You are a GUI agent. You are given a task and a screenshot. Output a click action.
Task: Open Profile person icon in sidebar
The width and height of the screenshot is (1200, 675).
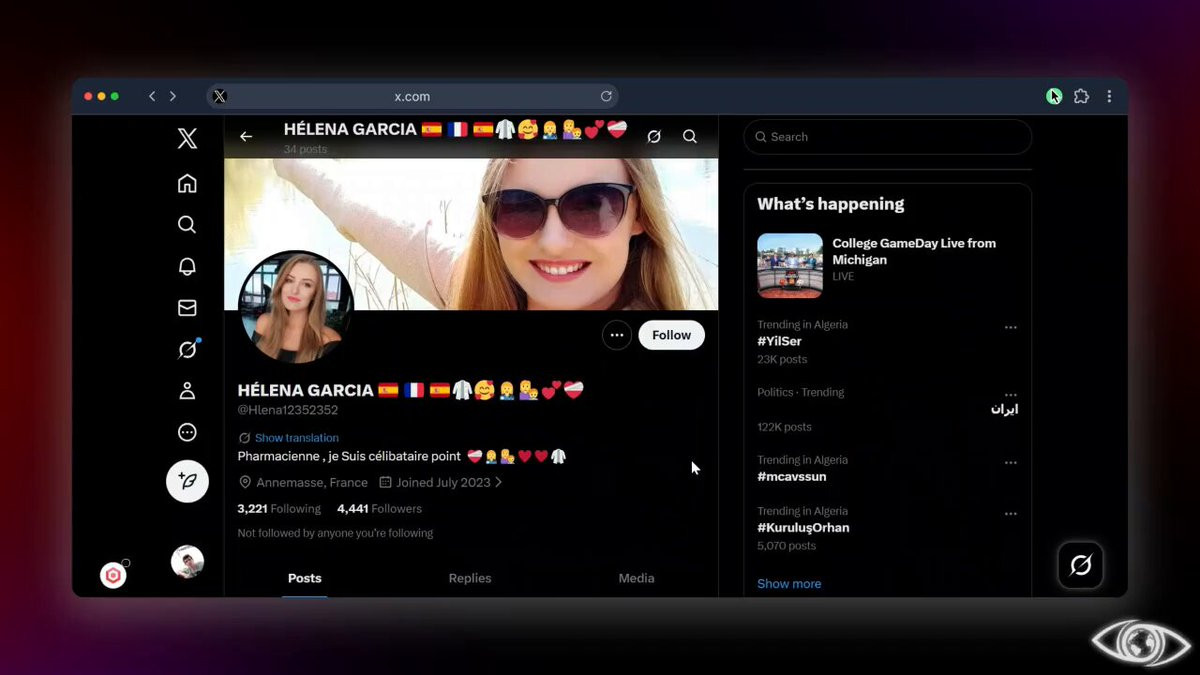pyautogui.click(x=187, y=391)
